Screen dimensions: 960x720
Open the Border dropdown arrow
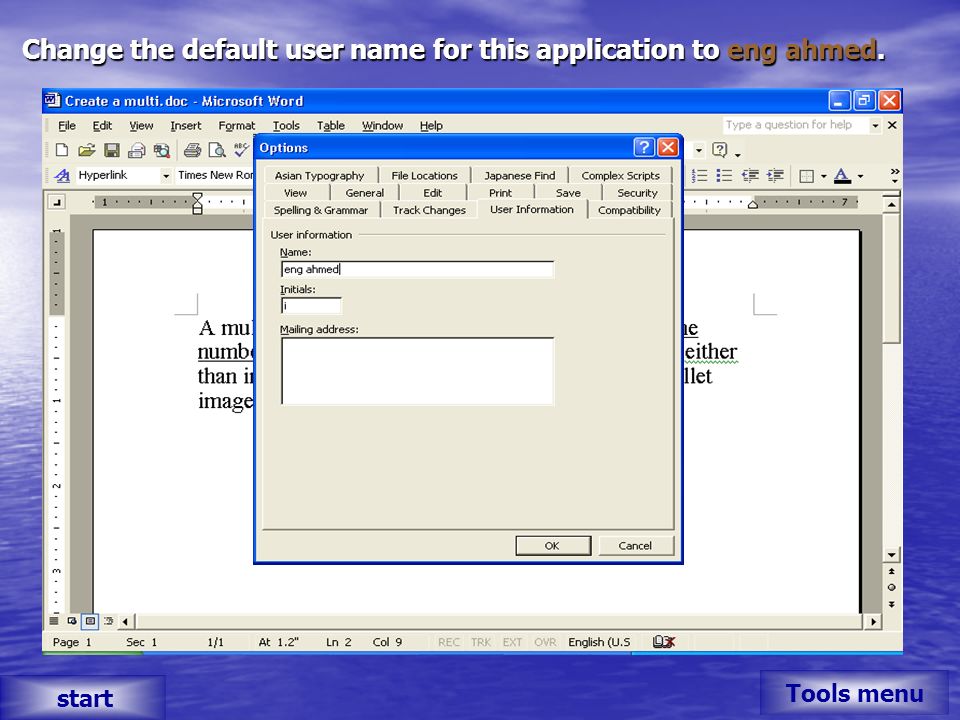pos(823,177)
